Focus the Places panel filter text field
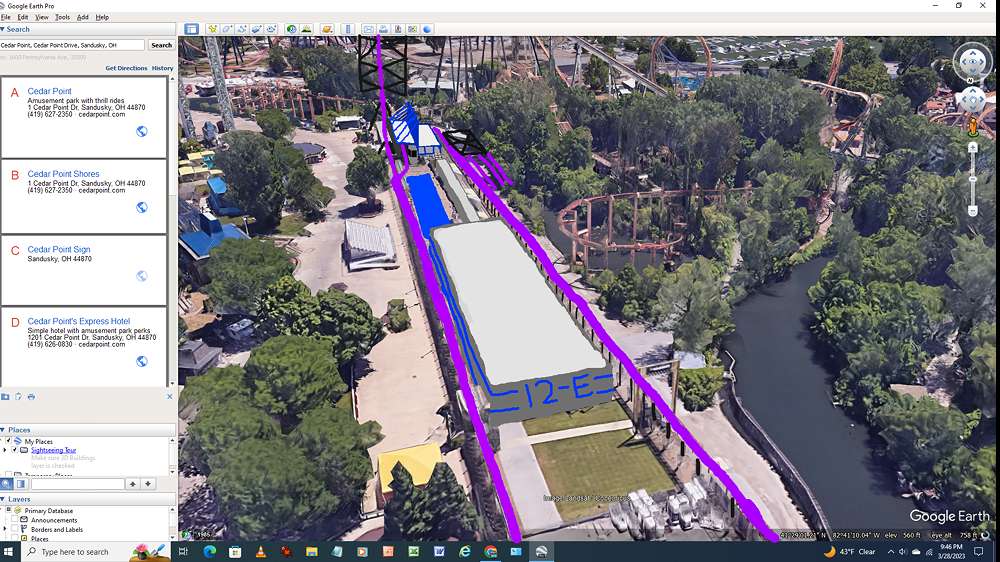1000x562 pixels. pyautogui.click(x=78, y=484)
